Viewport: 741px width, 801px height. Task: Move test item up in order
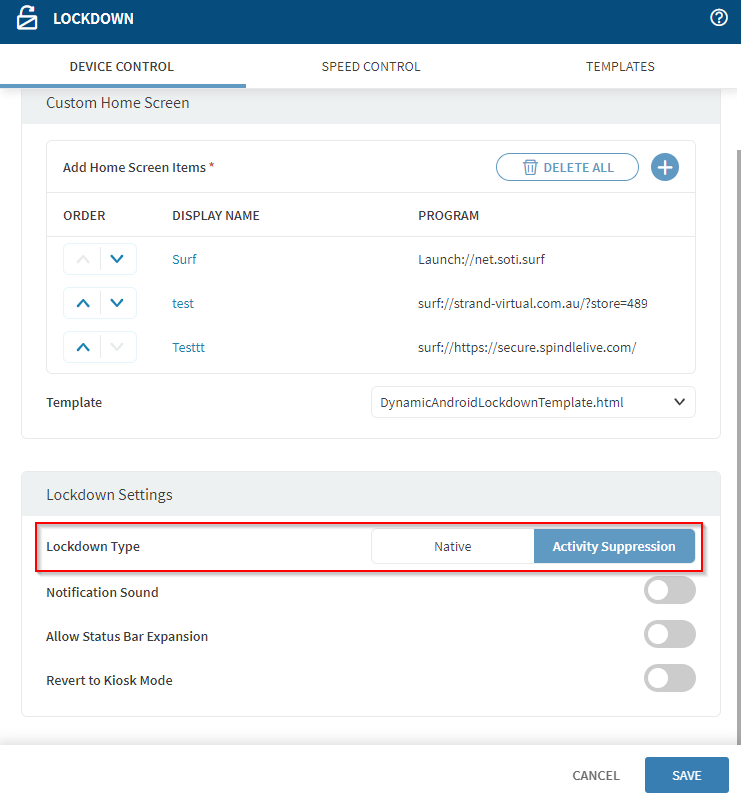pyautogui.click(x=83, y=303)
